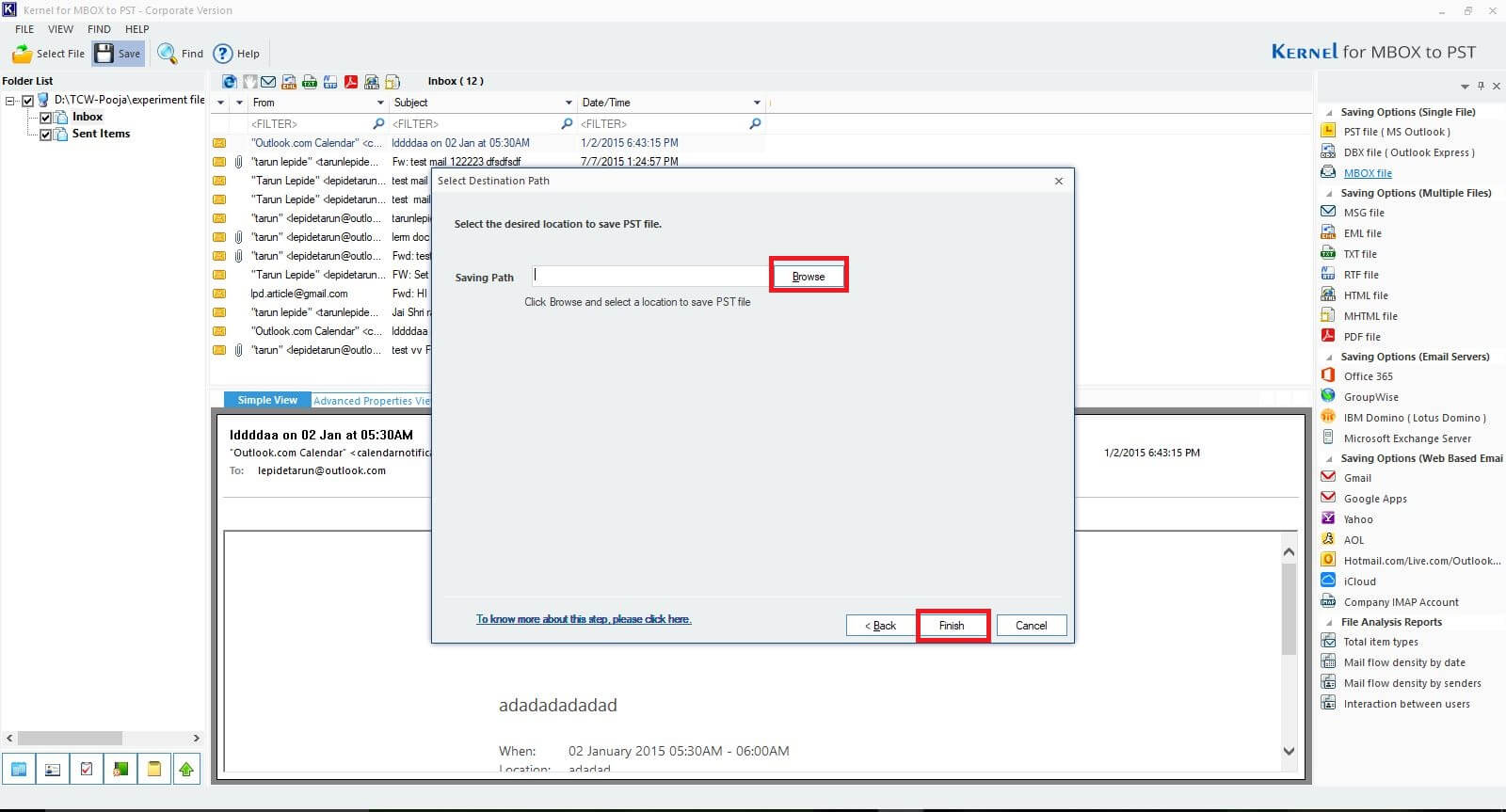Screen dimensions: 1506x812
Task: Open the Subject column dropdown arrow
Action: point(569,103)
